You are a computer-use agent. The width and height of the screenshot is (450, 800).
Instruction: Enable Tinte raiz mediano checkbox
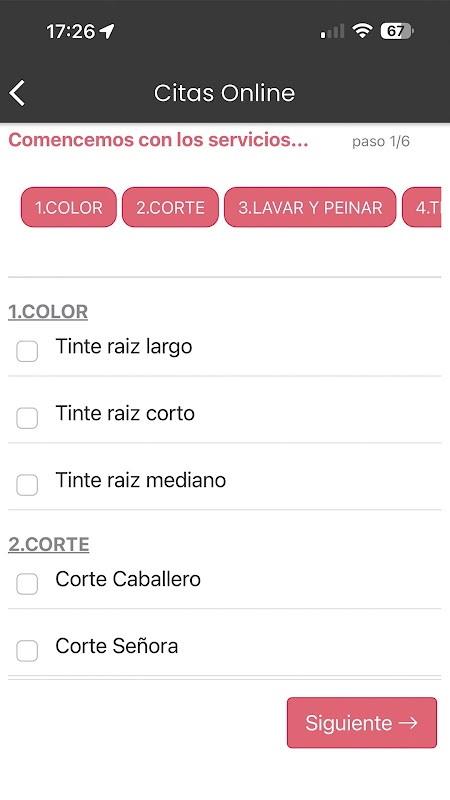[27, 485]
